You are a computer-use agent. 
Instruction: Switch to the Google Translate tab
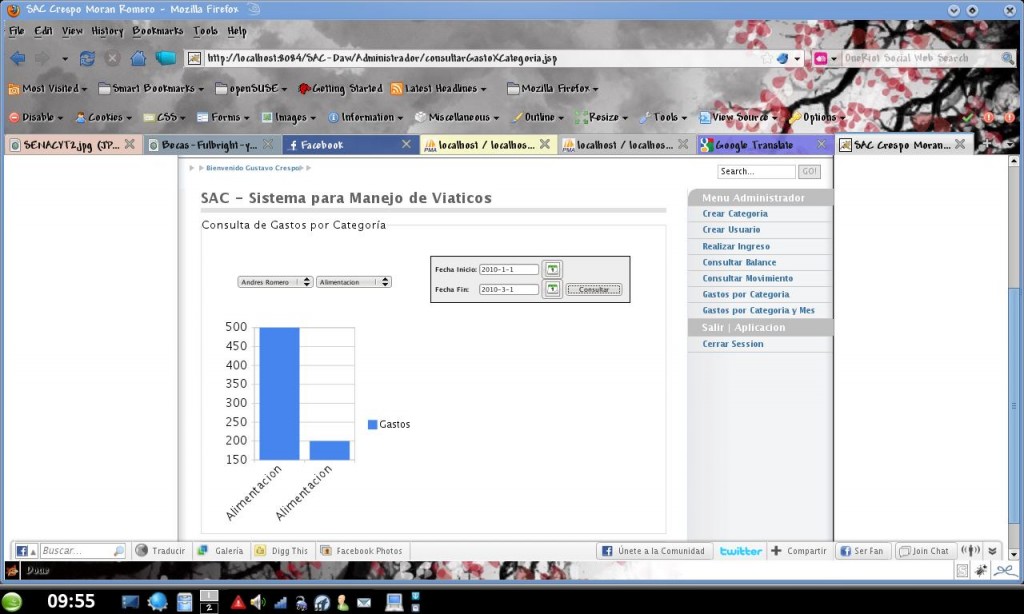(754, 143)
